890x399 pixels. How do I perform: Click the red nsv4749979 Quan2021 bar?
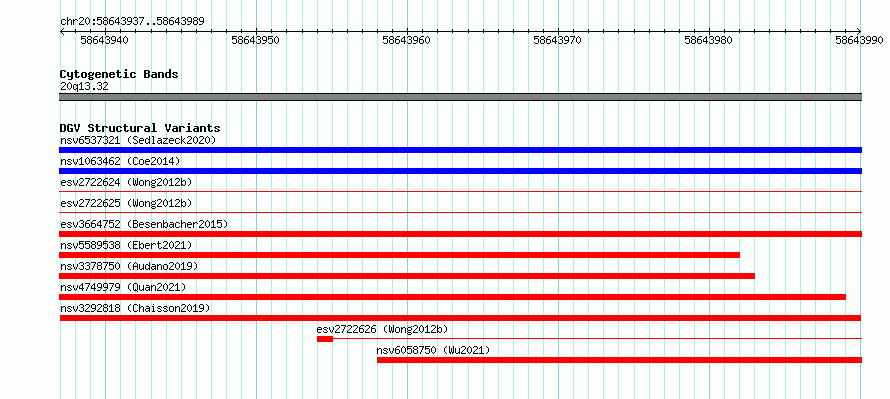(x=452, y=297)
